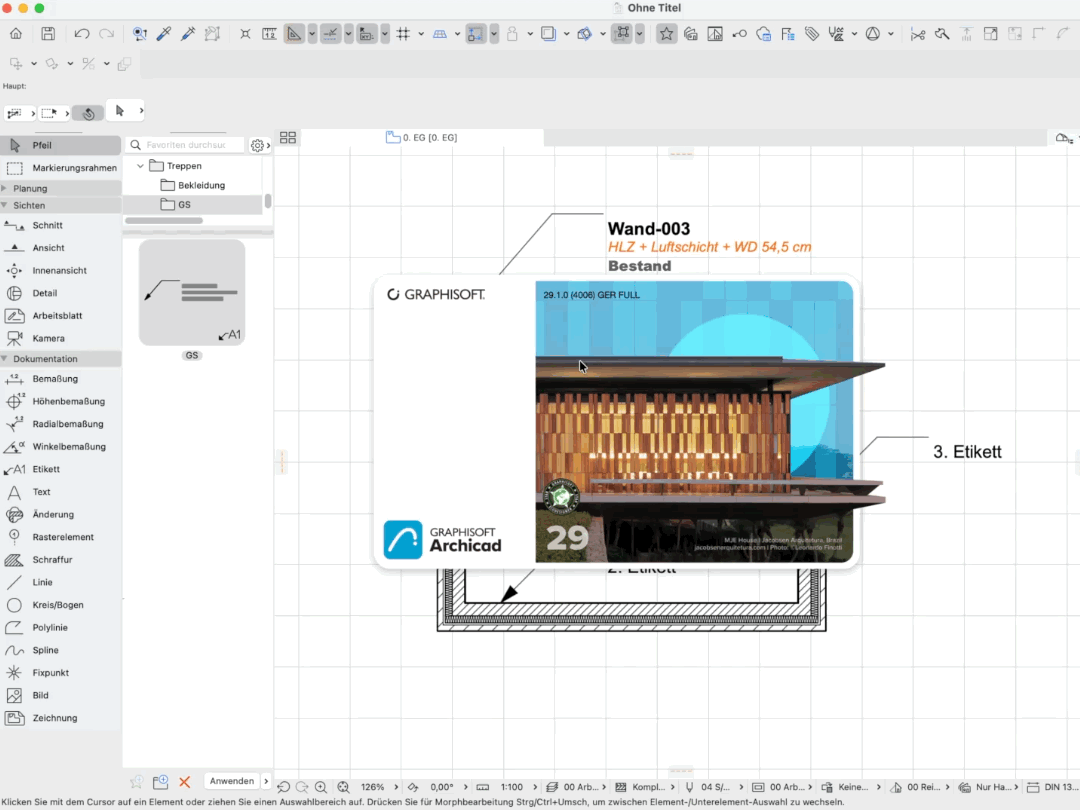Click the adjust hammer icon

coord(942,34)
